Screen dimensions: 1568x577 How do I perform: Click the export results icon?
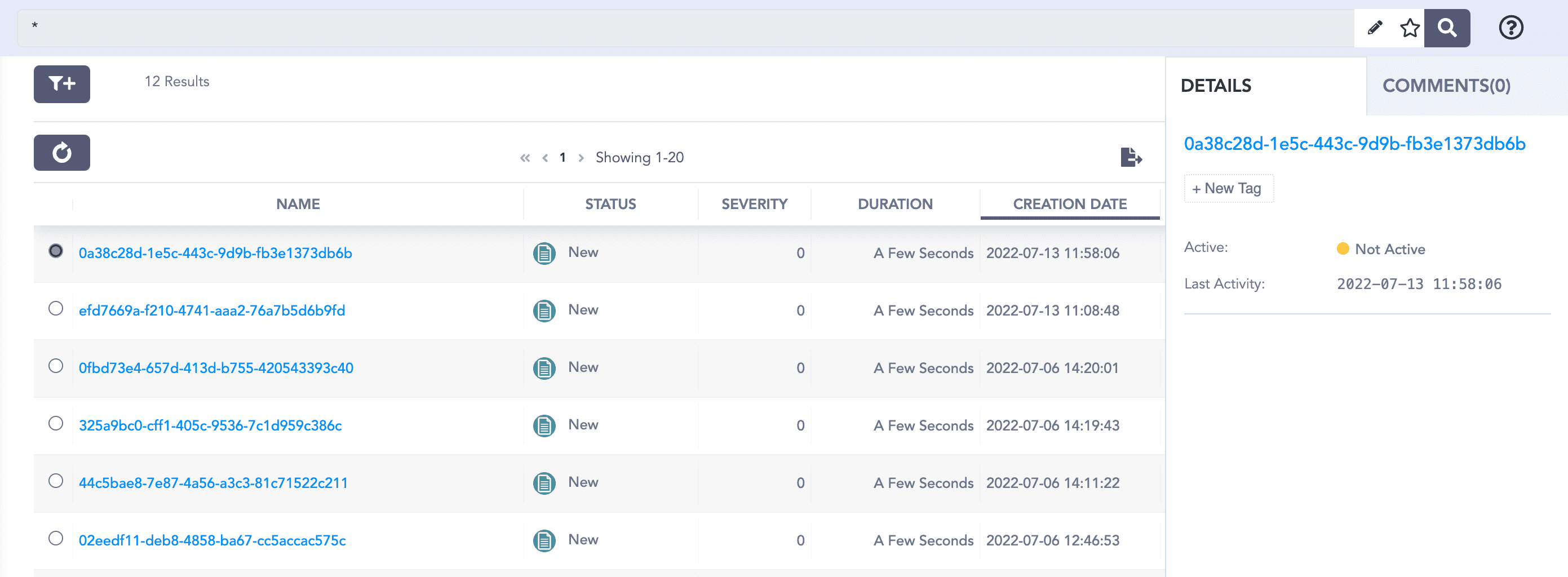[x=1131, y=157]
